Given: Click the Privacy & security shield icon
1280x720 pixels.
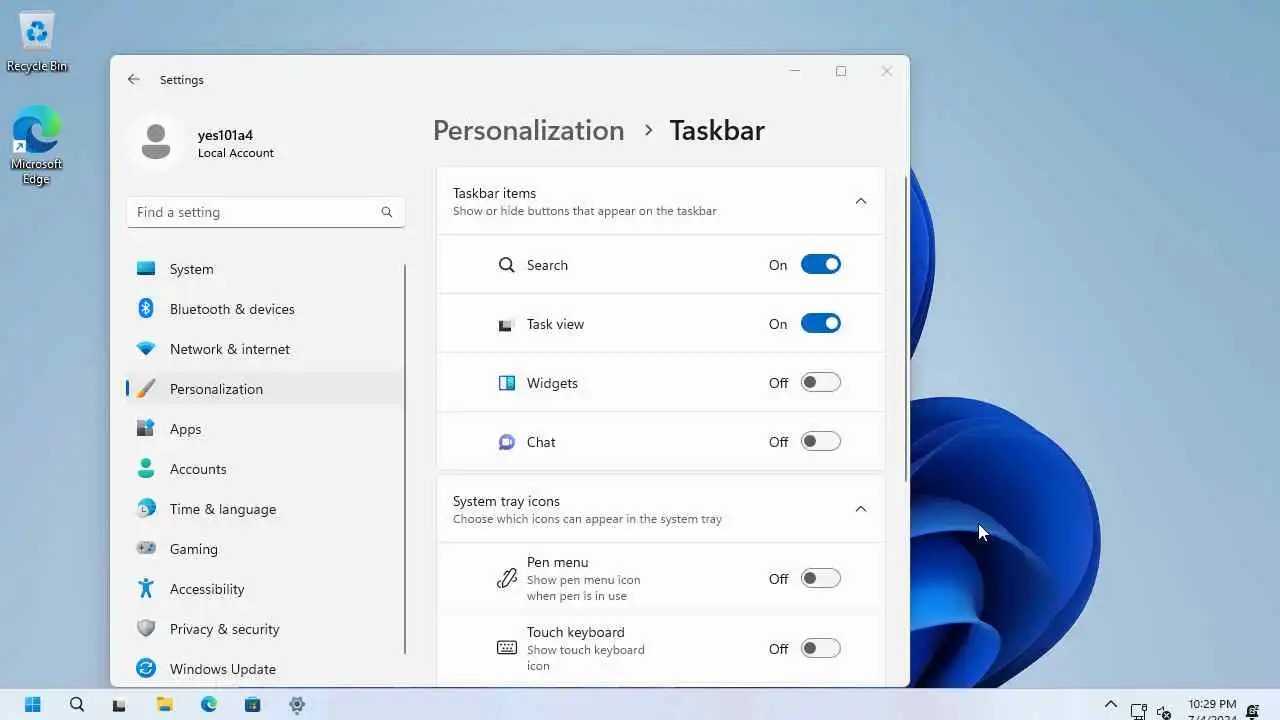Looking at the screenshot, I should [146, 628].
